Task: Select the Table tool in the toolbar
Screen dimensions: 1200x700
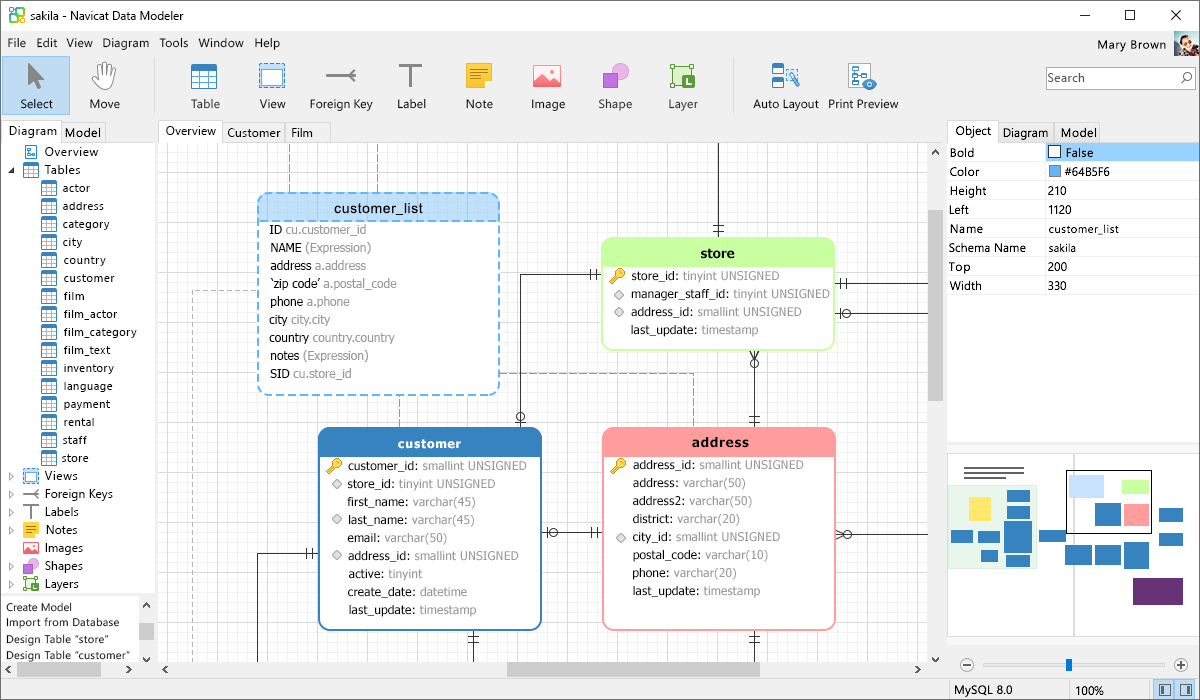Action: tap(204, 86)
